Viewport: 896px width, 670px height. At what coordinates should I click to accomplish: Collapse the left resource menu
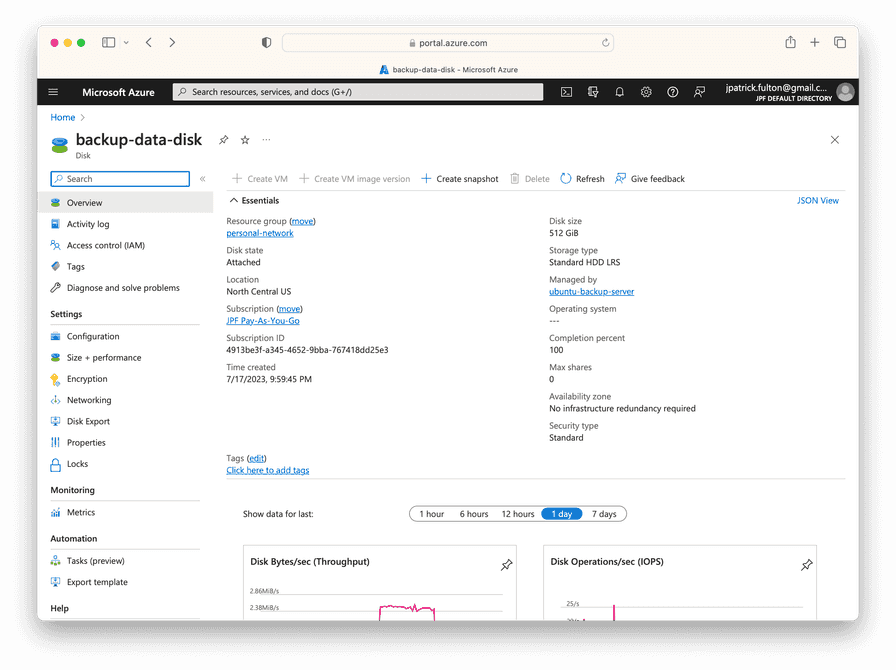[x=203, y=179]
